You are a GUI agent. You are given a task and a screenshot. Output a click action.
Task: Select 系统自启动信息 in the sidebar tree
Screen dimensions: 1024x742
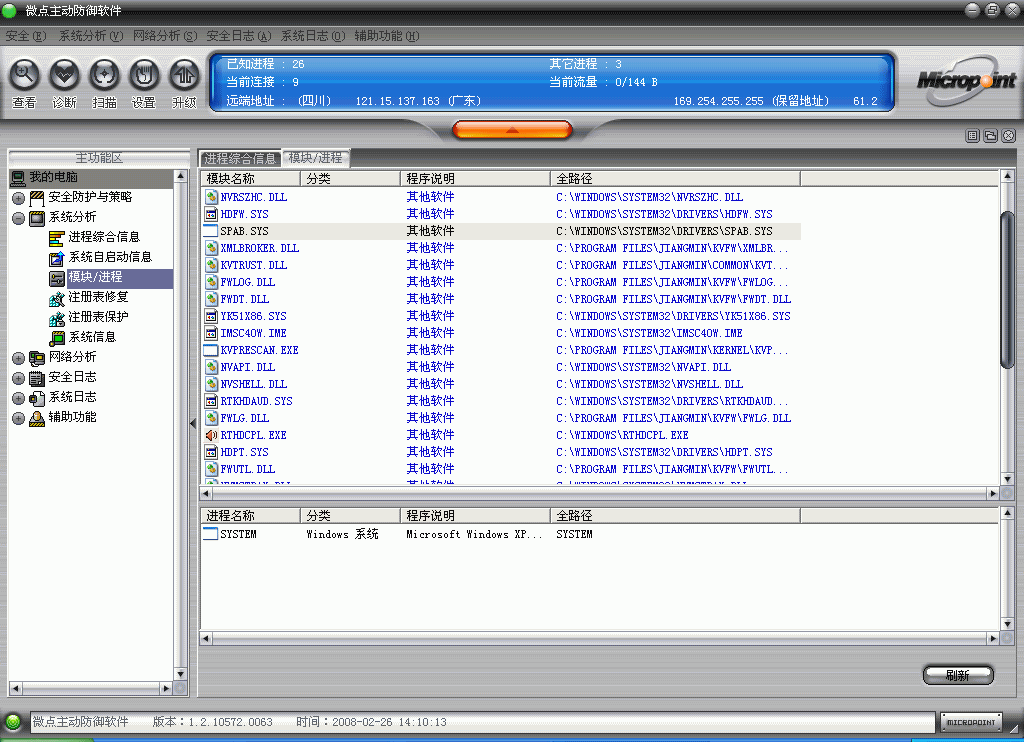(x=110, y=257)
